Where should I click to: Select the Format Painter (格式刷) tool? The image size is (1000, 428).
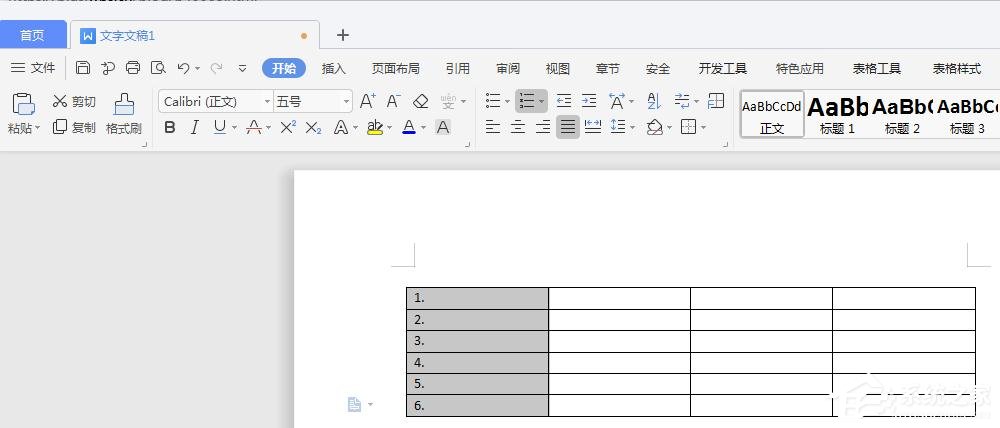pos(124,114)
